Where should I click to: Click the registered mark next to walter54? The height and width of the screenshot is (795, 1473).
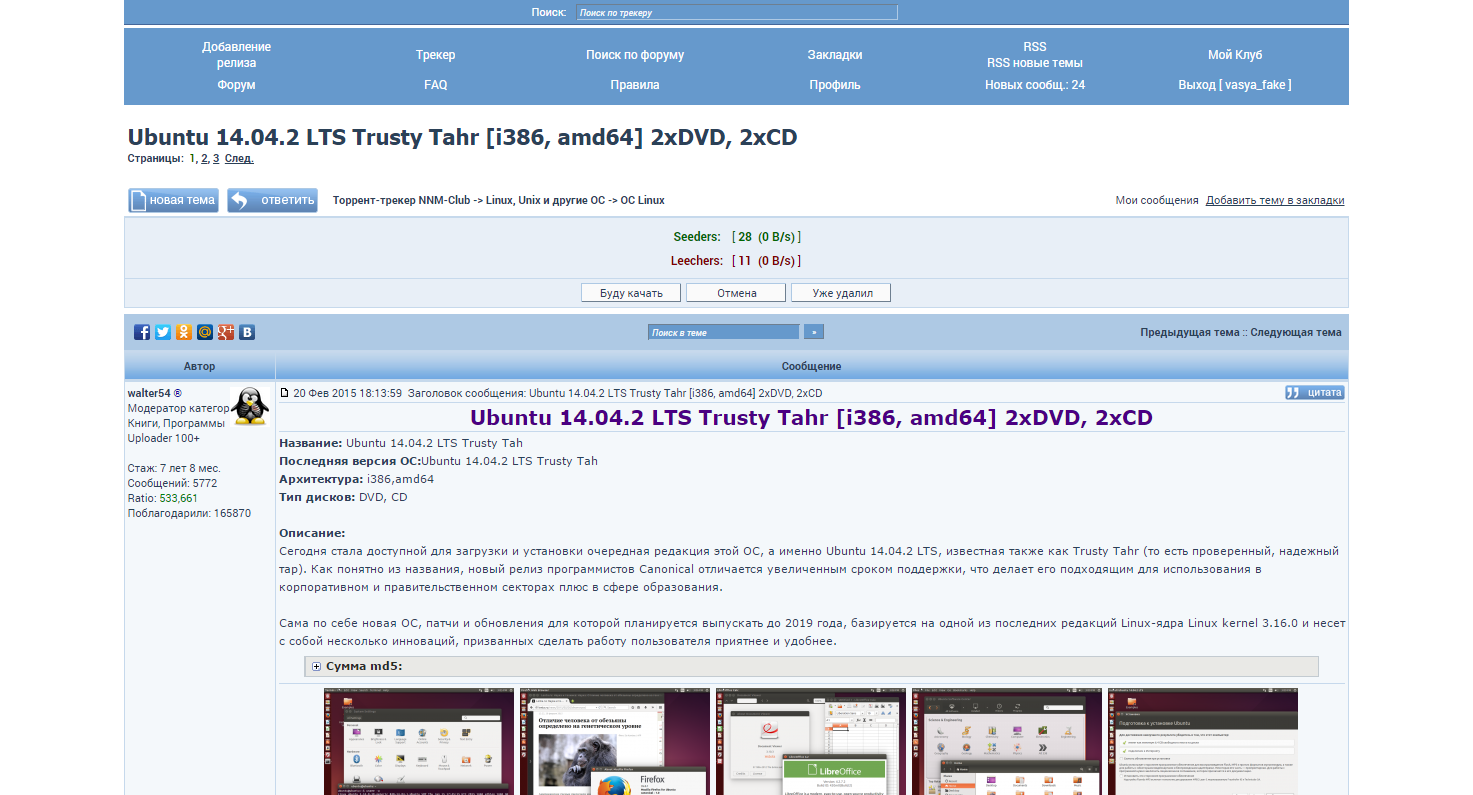(x=178, y=393)
